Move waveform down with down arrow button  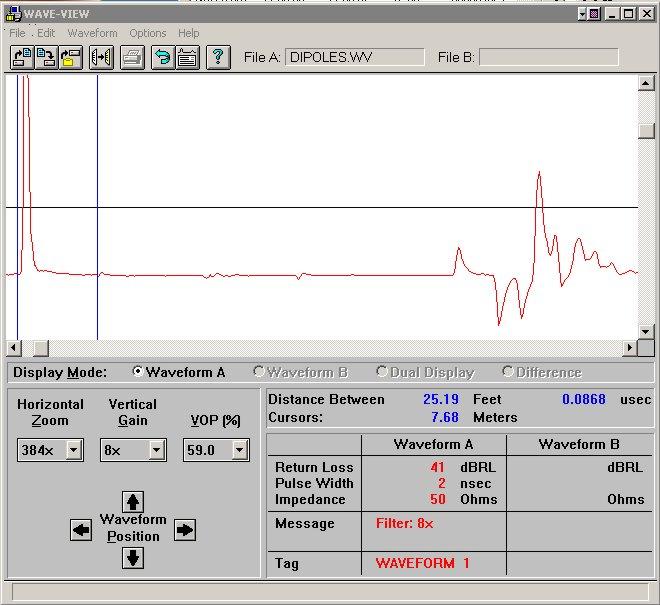(x=133, y=558)
